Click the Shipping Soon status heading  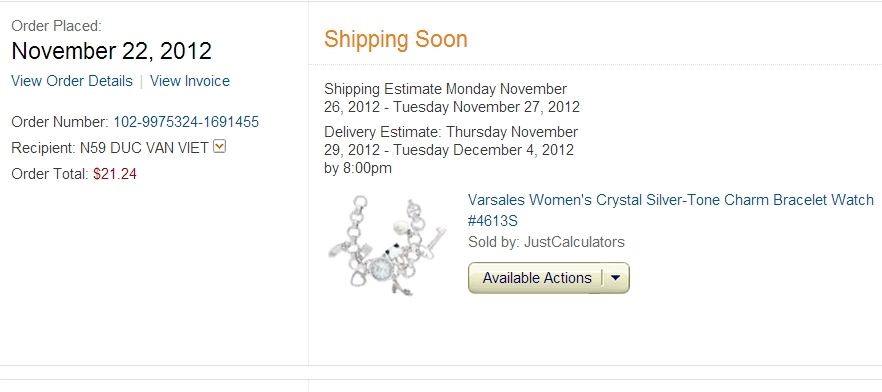395,39
